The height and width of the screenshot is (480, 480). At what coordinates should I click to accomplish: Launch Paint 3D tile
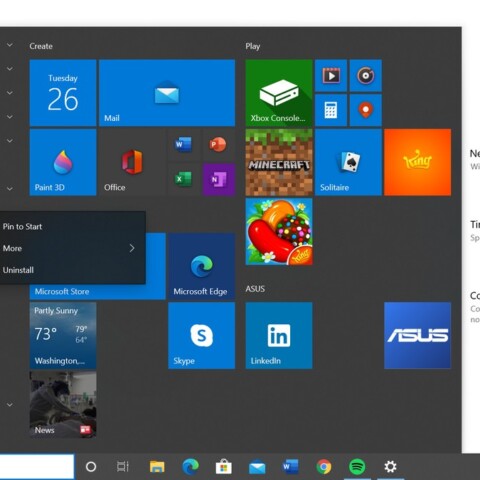pos(63,162)
